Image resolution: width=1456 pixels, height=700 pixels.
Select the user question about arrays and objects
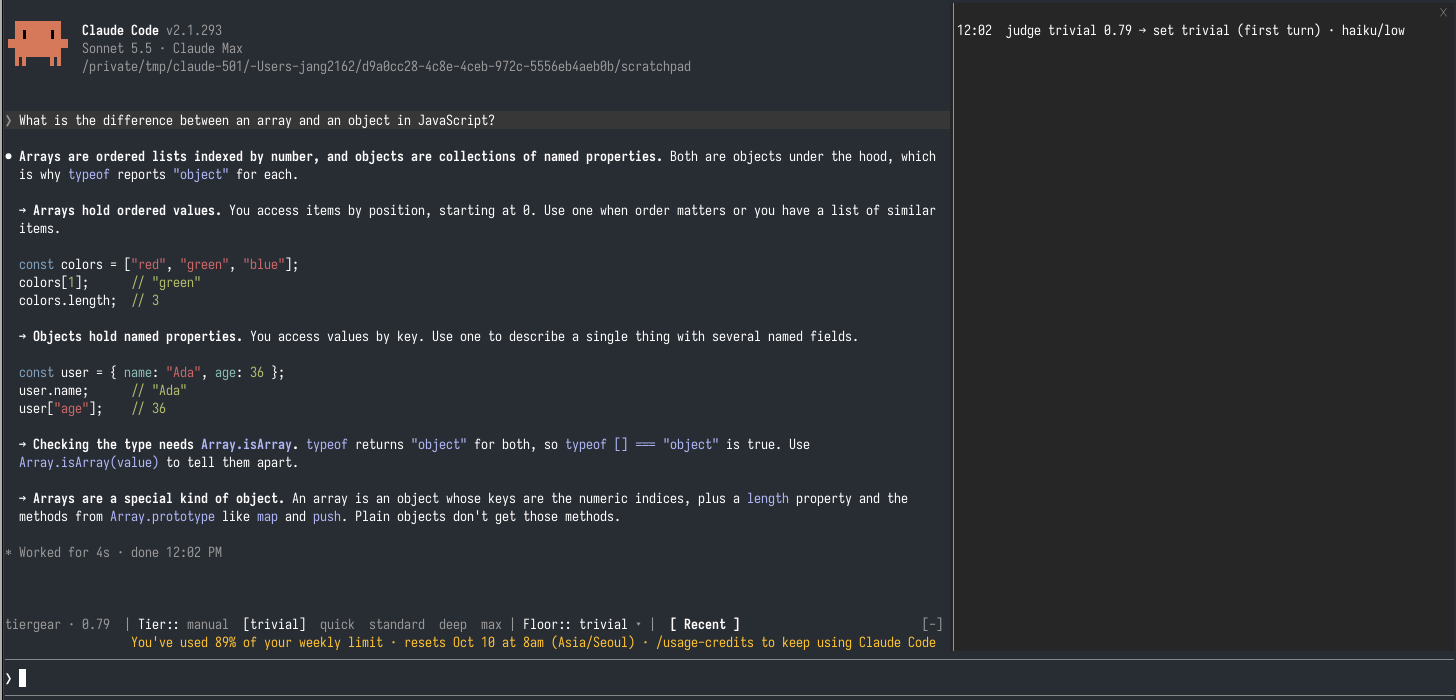476,120
